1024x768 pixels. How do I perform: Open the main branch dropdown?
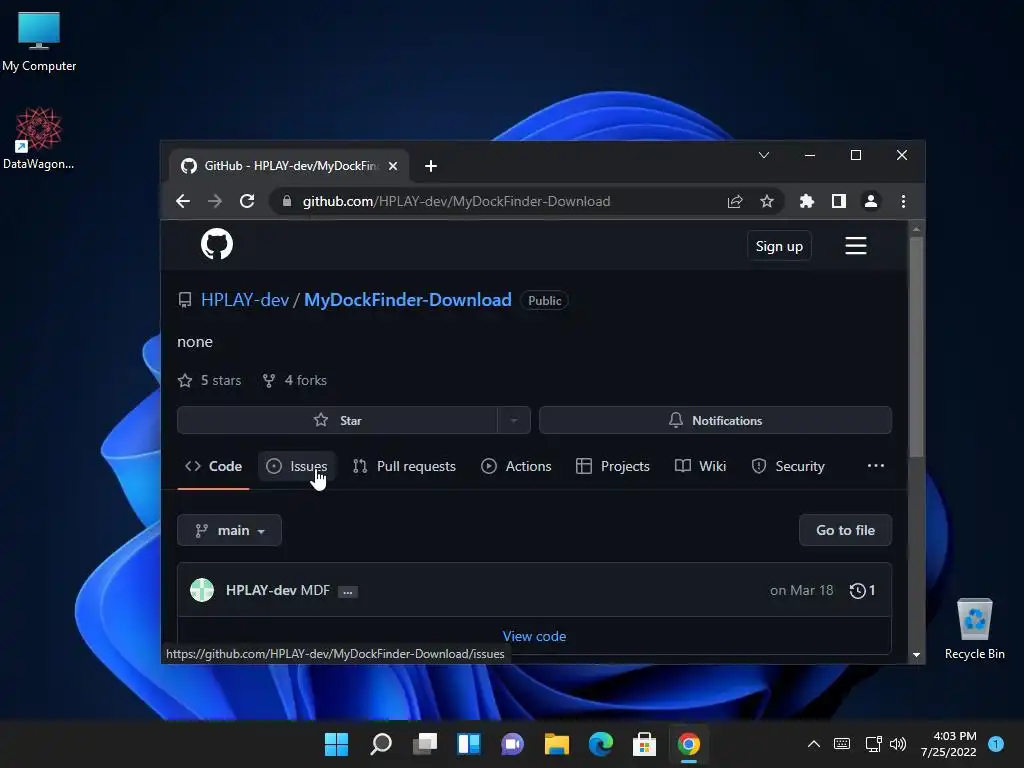229,530
